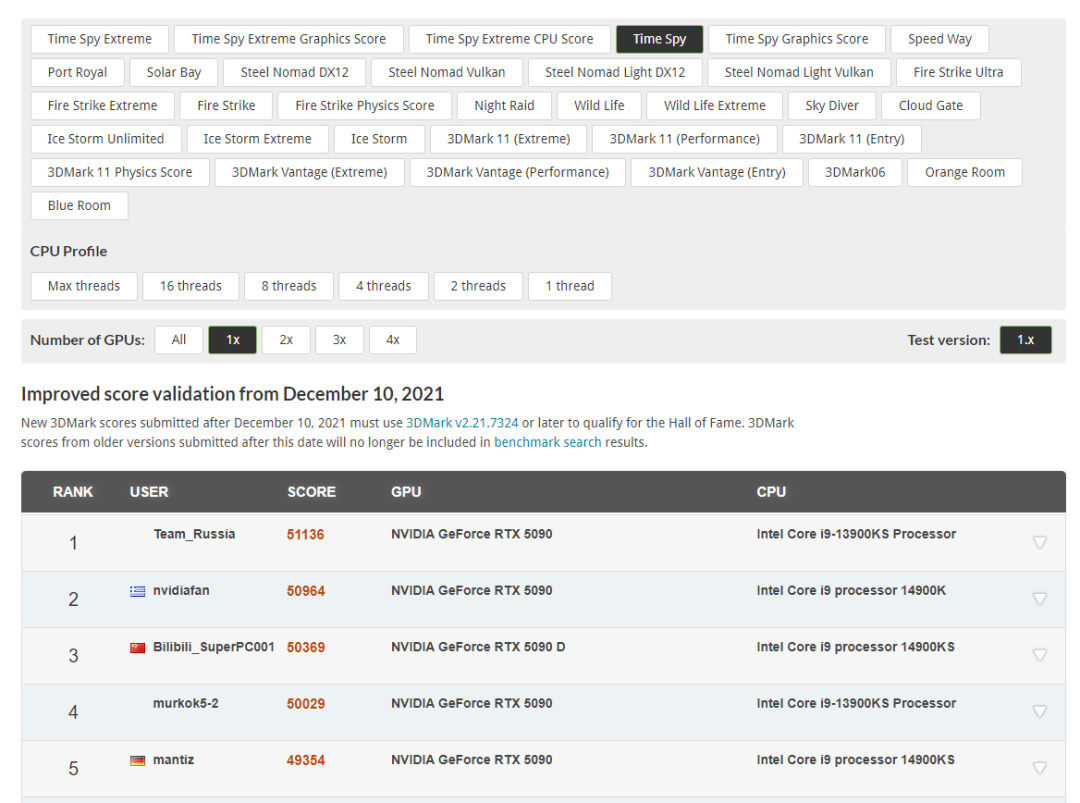Screen dimensions: 1080x803
Task: Select 3DMark 11 (Extreme)
Action: [508, 139]
